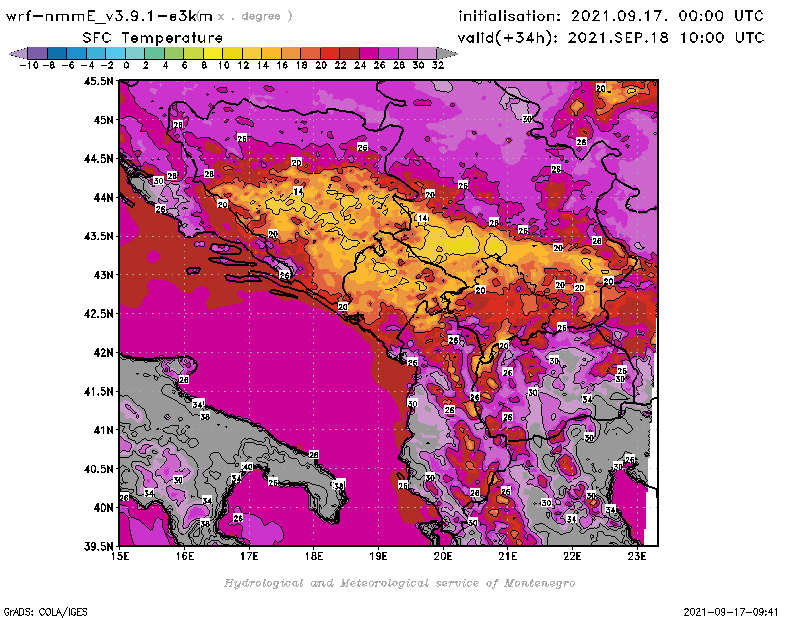This screenshot has width=800, height=618.
Task: Click the '44N' latitude label
Action: point(103,197)
